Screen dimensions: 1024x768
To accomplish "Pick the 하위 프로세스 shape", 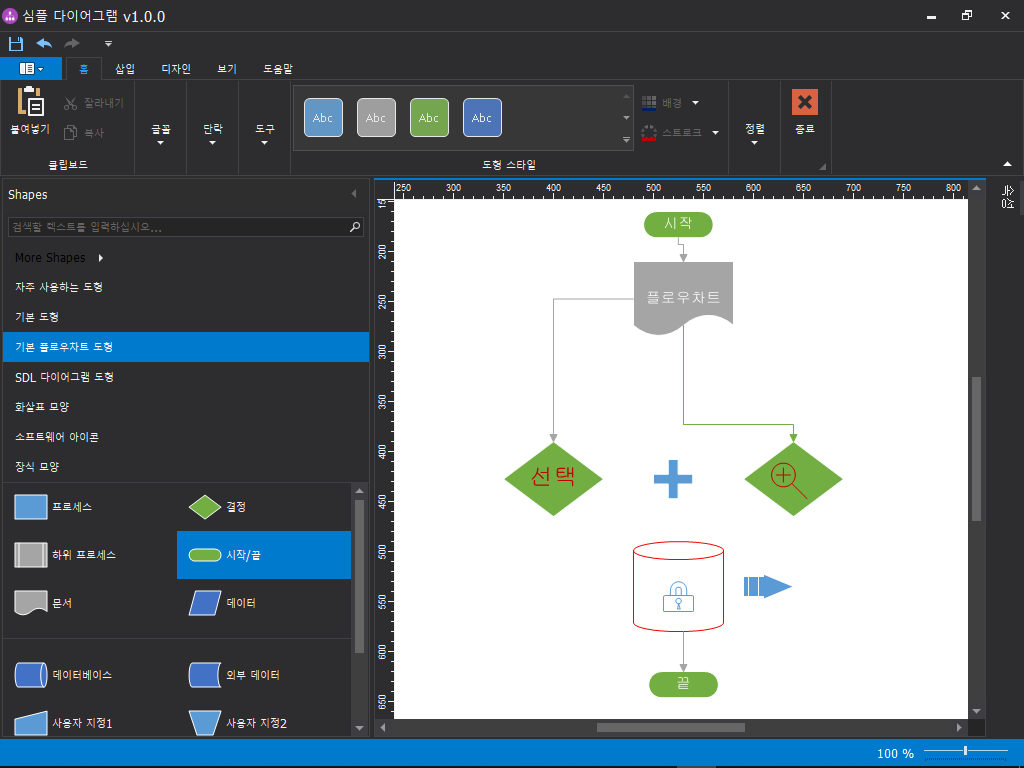I will click(89, 555).
